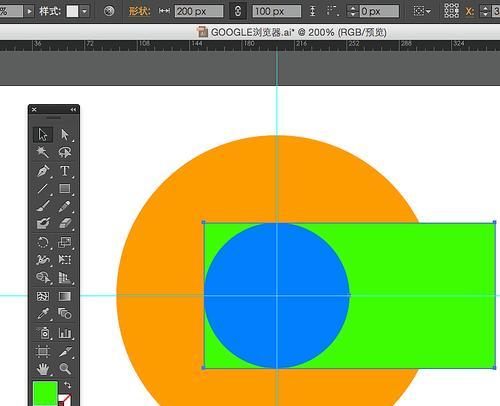The image size is (500, 406).
Task: Select the Mesh tool
Action: point(43,296)
